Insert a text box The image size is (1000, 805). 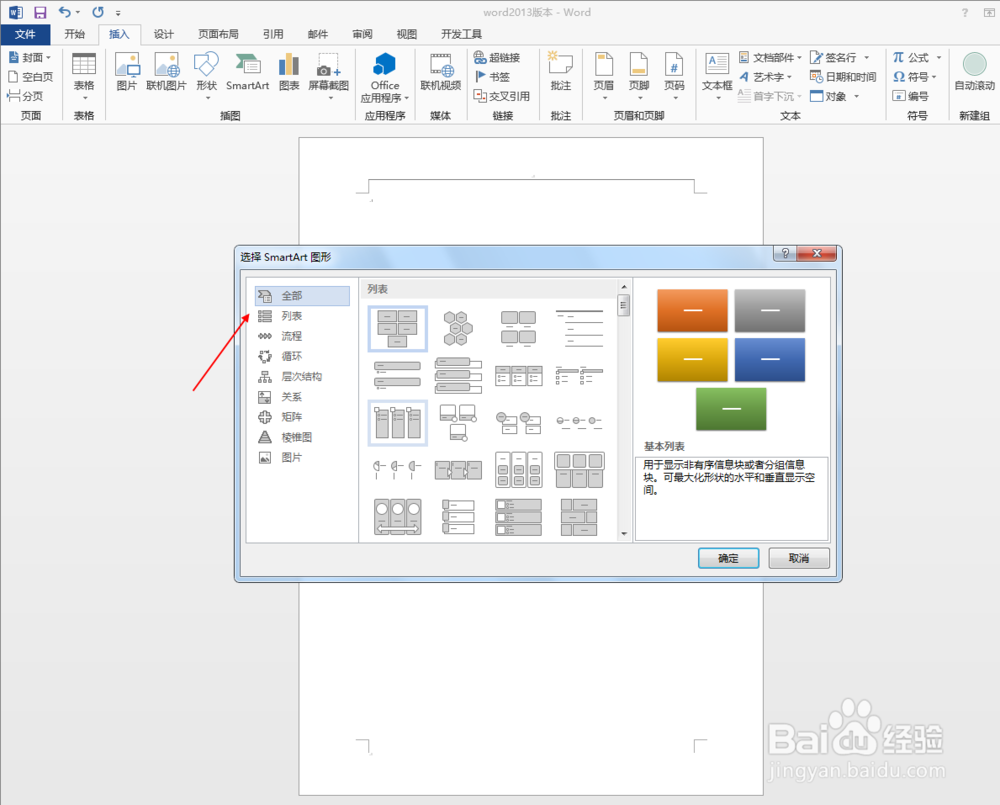pyautogui.click(x=717, y=76)
